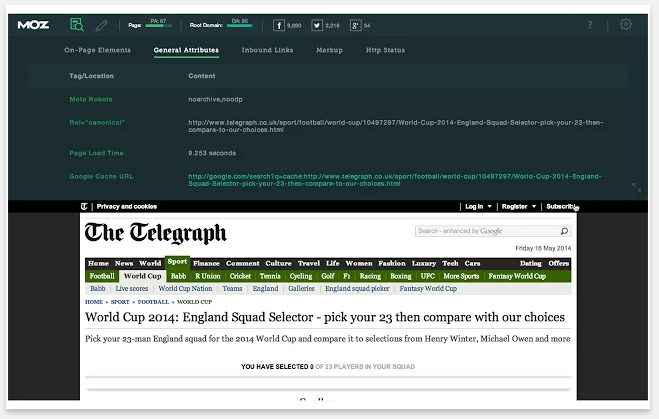659x419 pixels.
Task: Click the Meta Robots label
Action: [91, 100]
